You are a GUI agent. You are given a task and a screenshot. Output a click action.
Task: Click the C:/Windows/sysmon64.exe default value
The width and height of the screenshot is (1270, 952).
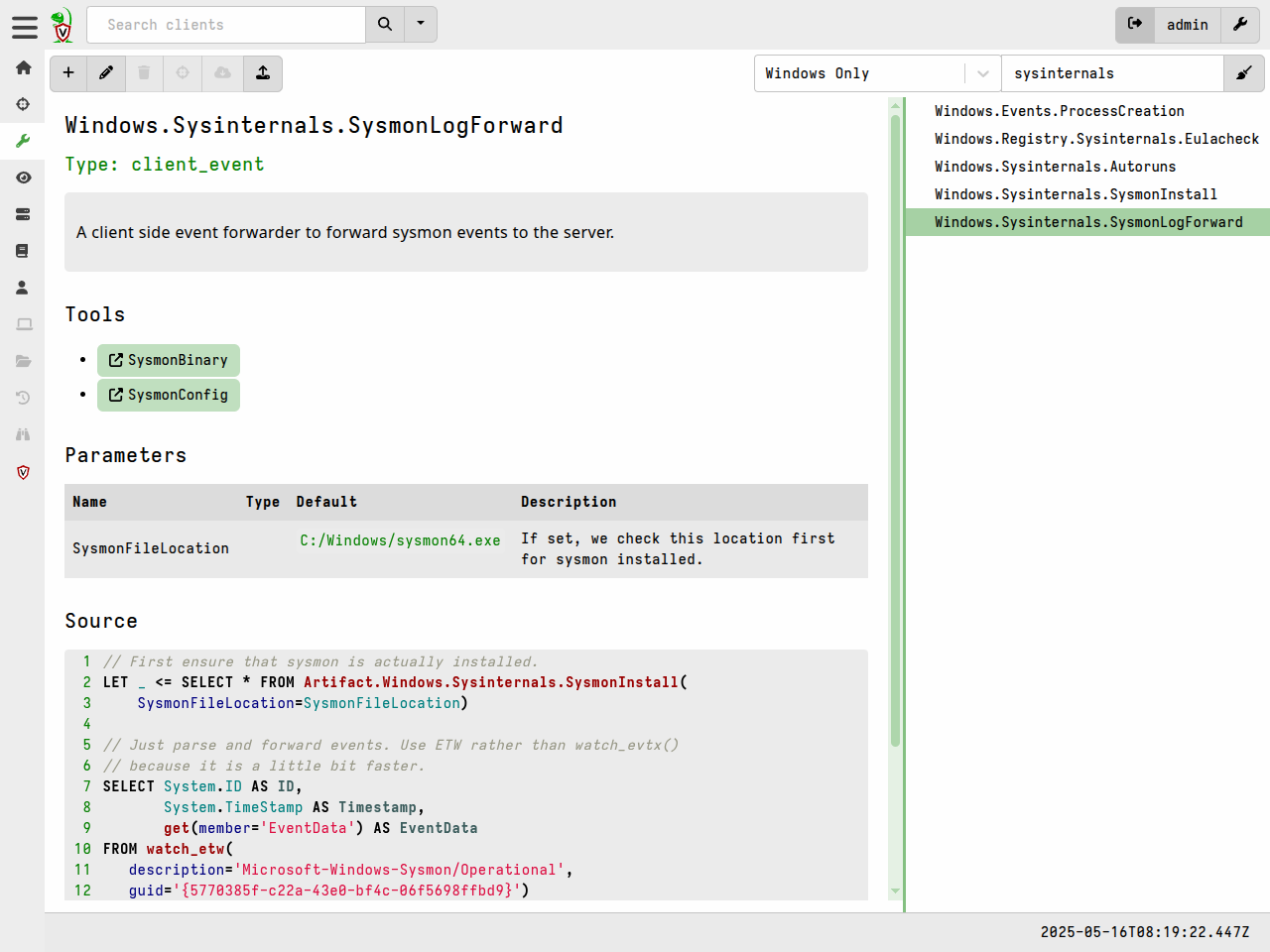(x=400, y=540)
